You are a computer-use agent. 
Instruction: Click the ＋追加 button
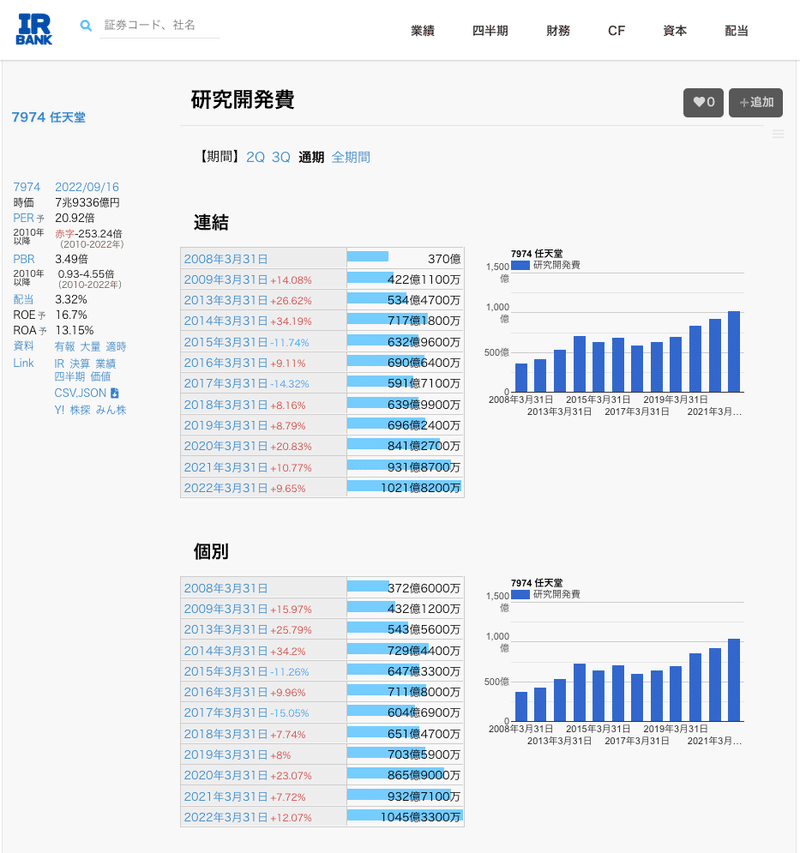[x=756, y=102]
